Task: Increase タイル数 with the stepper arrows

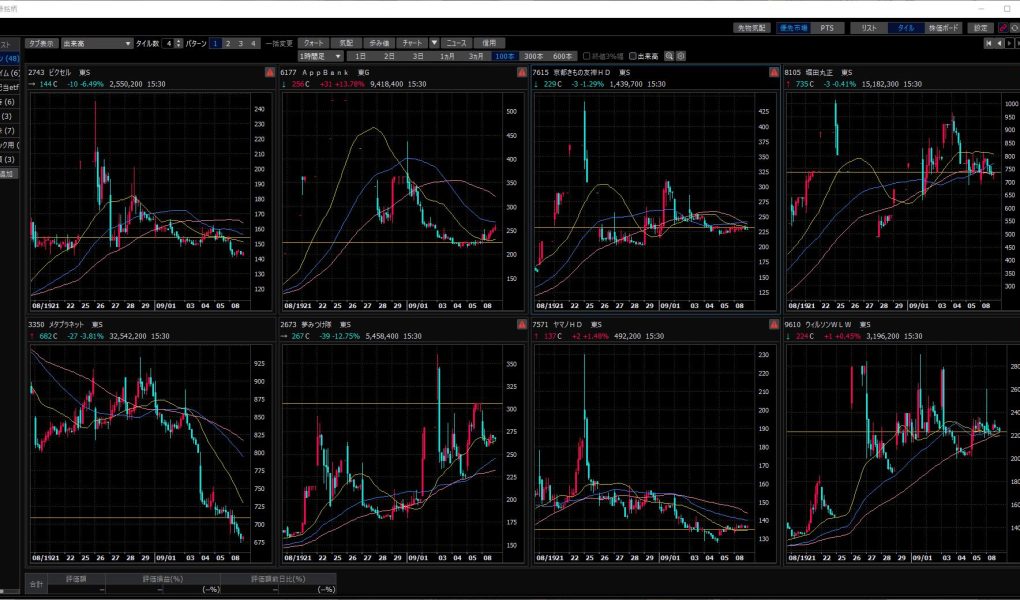Action: (x=179, y=42)
